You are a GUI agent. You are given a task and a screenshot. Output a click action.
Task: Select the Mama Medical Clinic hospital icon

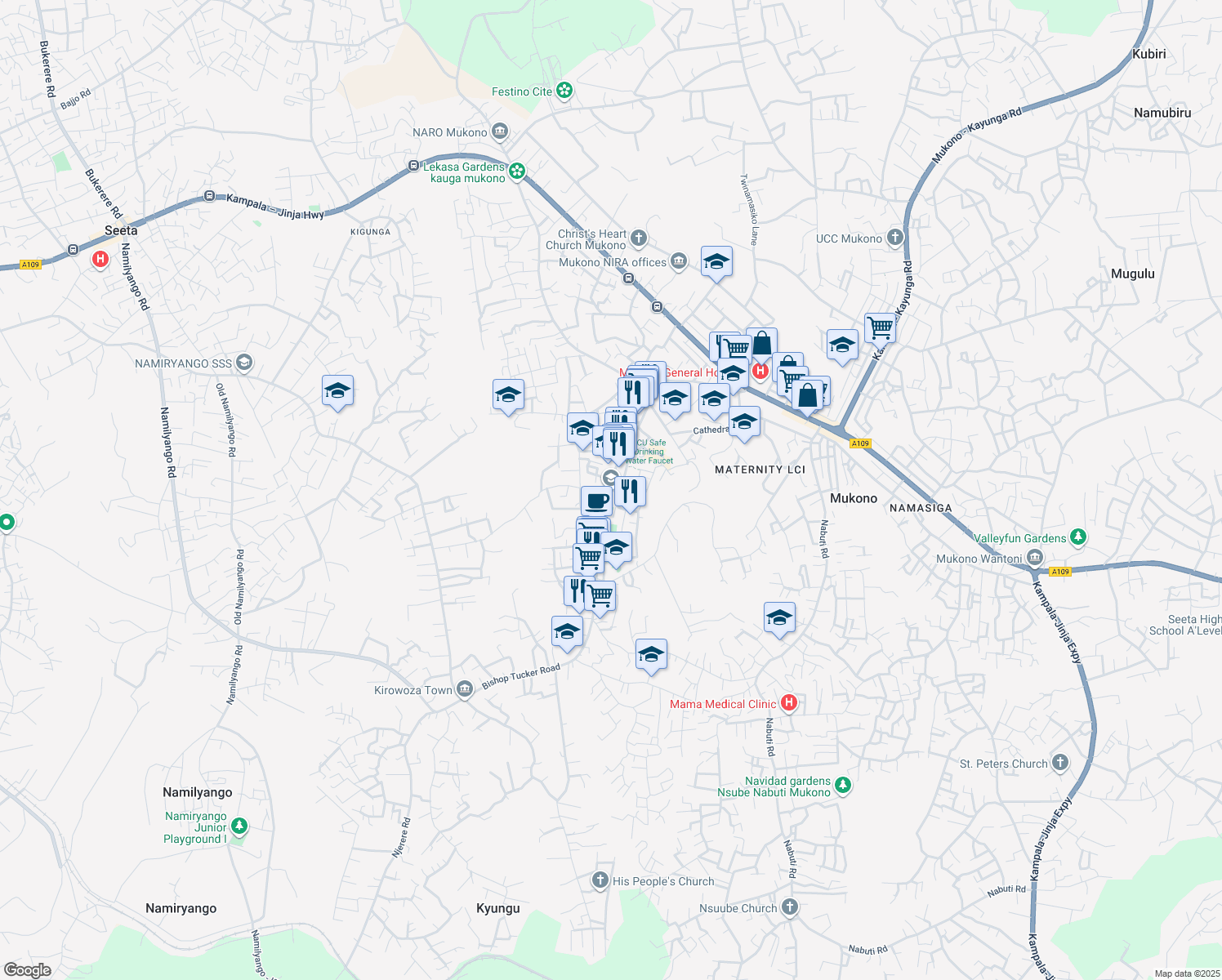[788, 702]
